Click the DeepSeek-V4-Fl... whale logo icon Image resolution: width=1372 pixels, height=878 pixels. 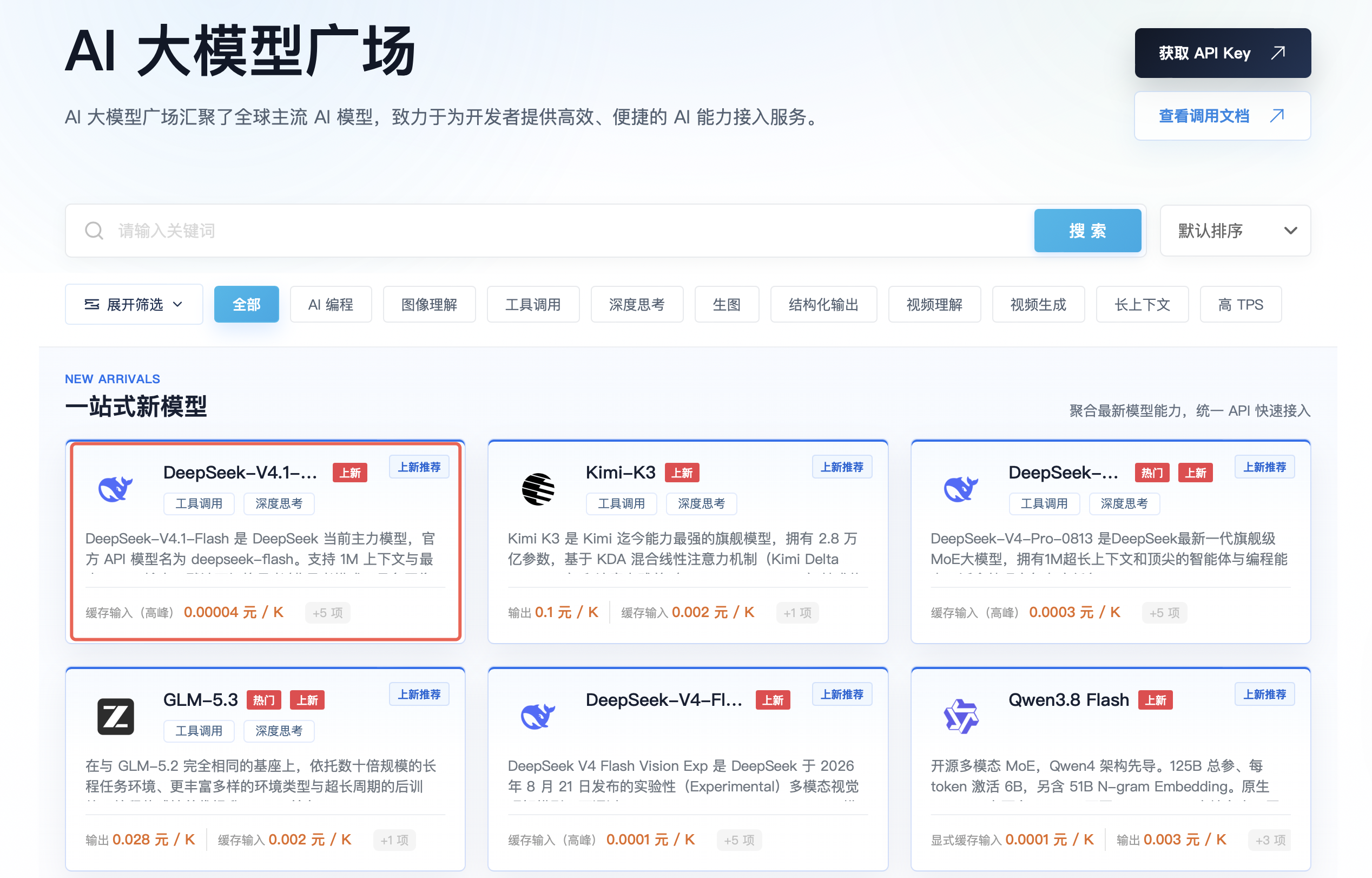pyautogui.click(x=538, y=716)
